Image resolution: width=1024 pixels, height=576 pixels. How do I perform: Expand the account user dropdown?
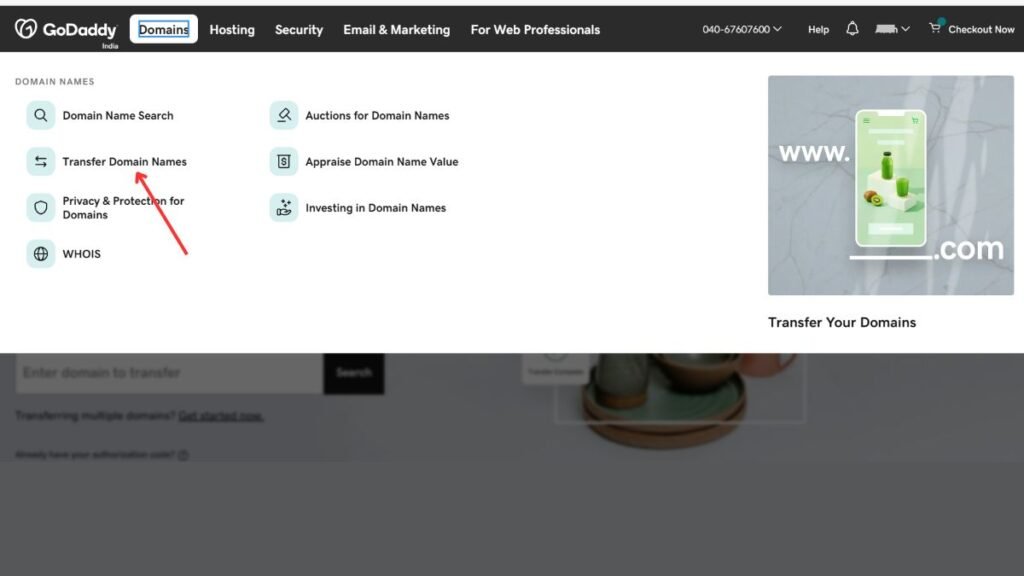(892, 29)
